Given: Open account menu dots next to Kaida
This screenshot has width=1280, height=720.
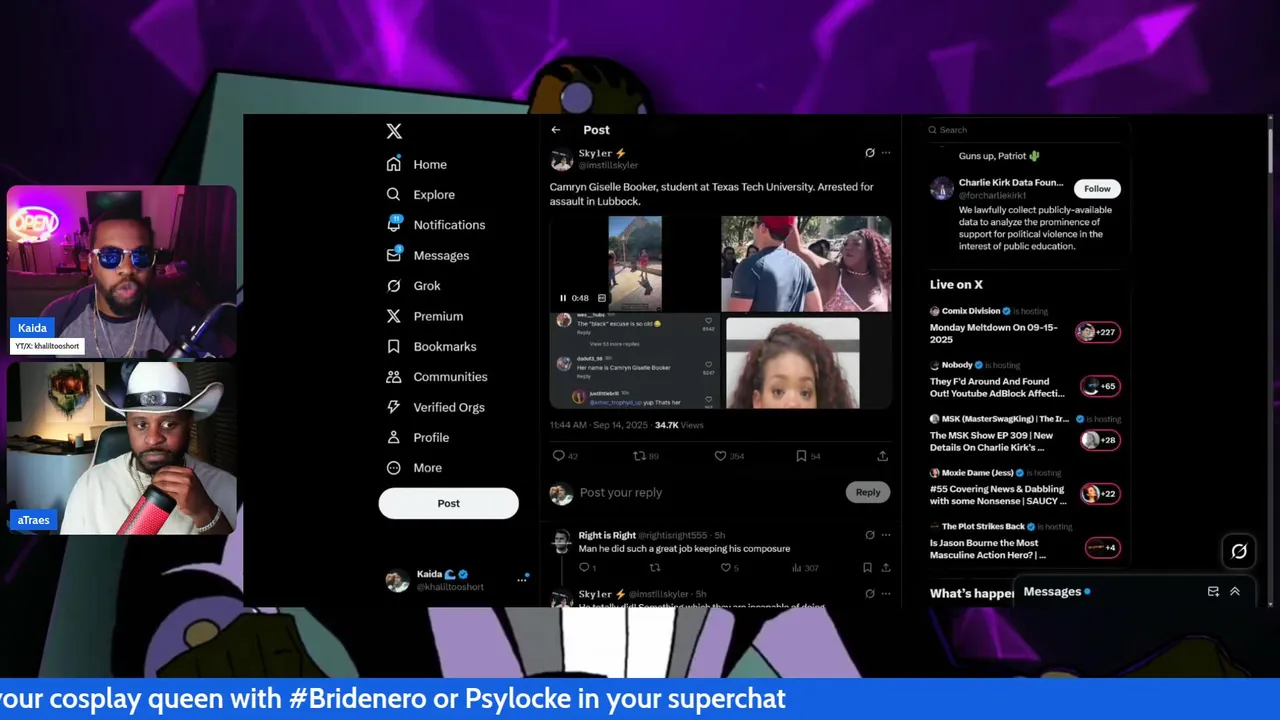Looking at the screenshot, I should pyautogui.click(x=522, y=578).
